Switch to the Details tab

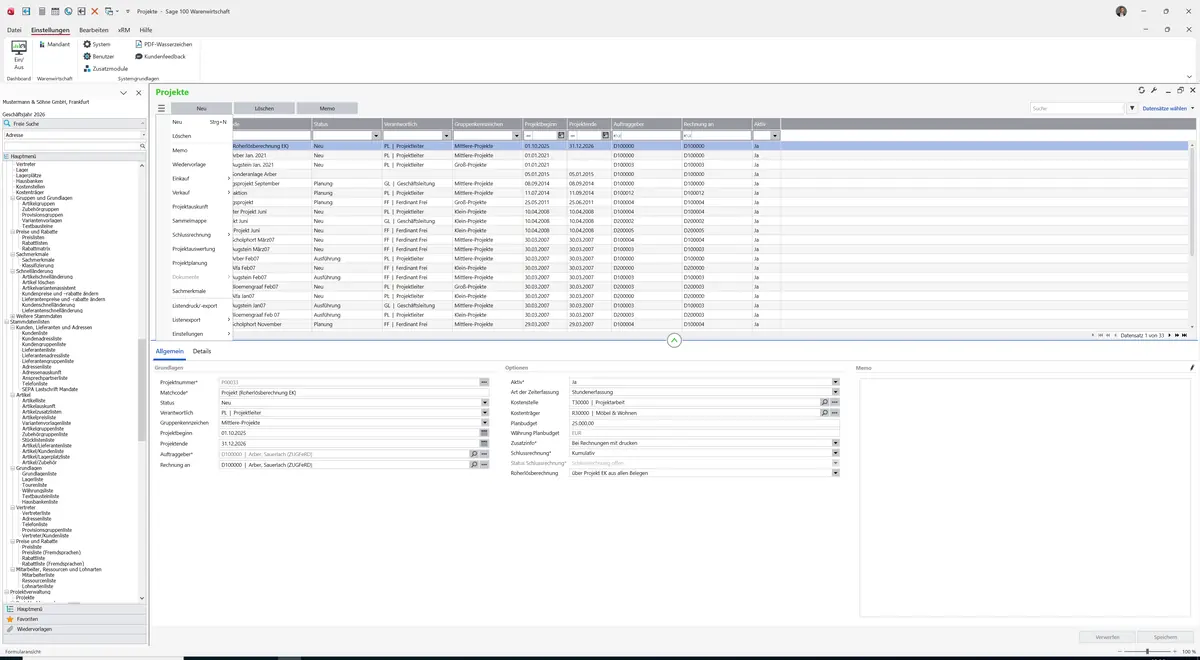(202, 351)
